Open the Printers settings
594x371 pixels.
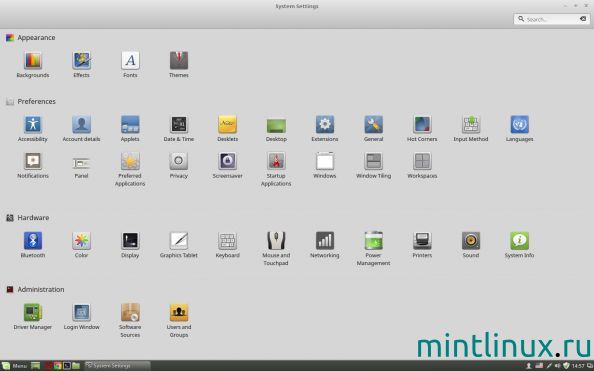click(x=422, y=245)
